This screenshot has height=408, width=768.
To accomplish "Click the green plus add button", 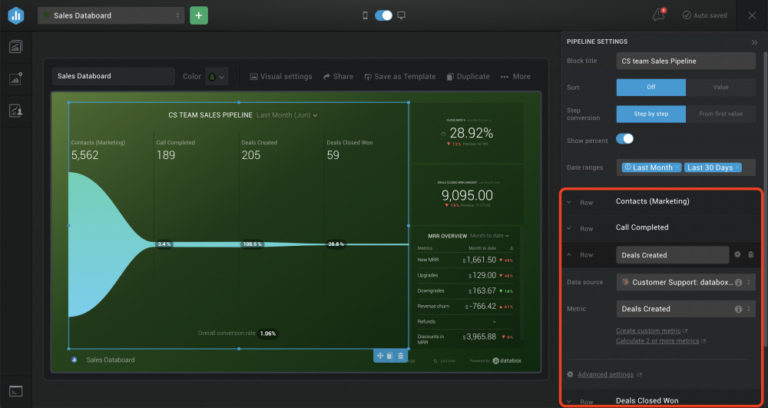I will point(198,16).
